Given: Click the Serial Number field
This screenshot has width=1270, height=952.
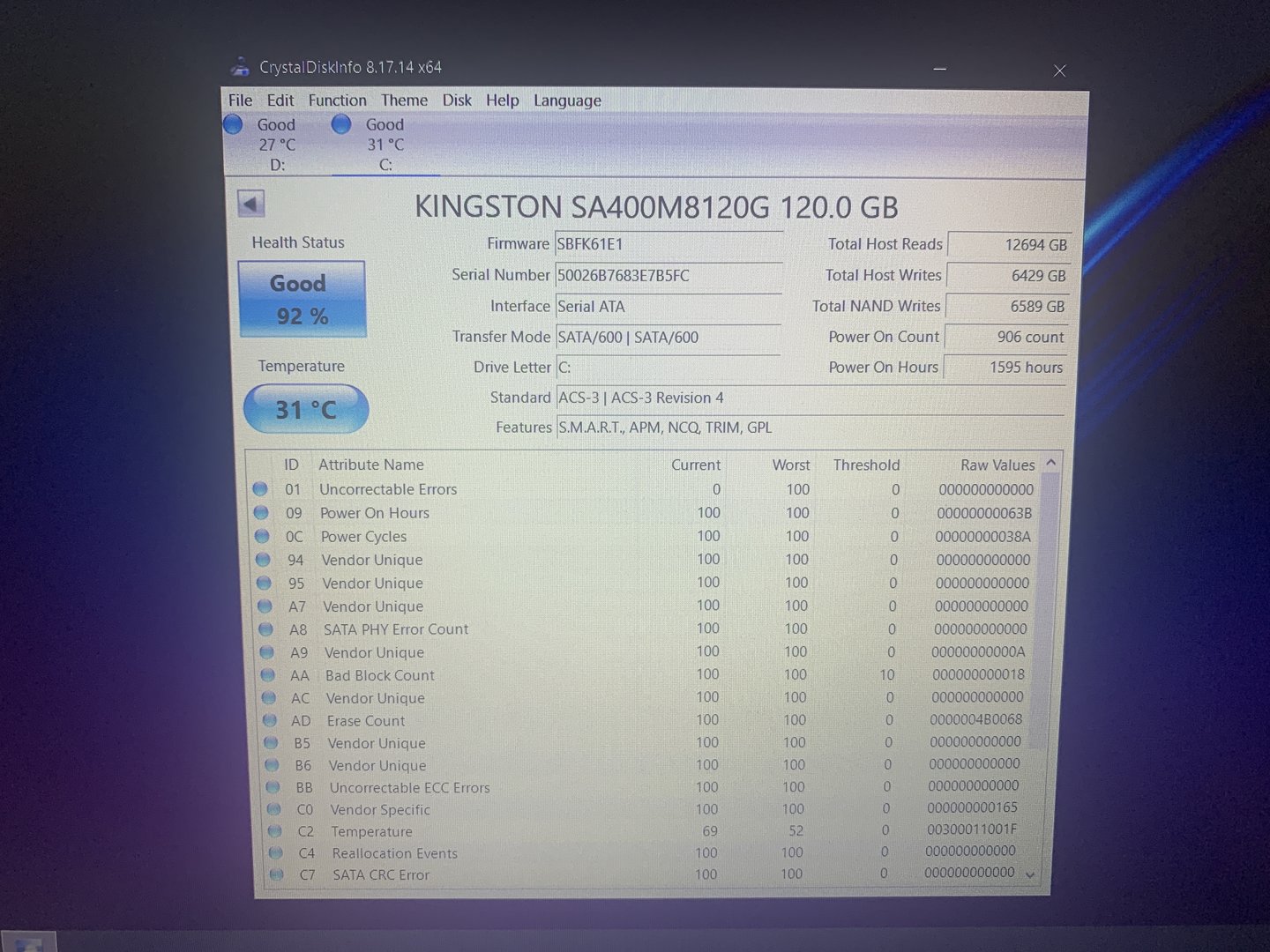Looking at the screenshot, I should (x=668, y=276).
